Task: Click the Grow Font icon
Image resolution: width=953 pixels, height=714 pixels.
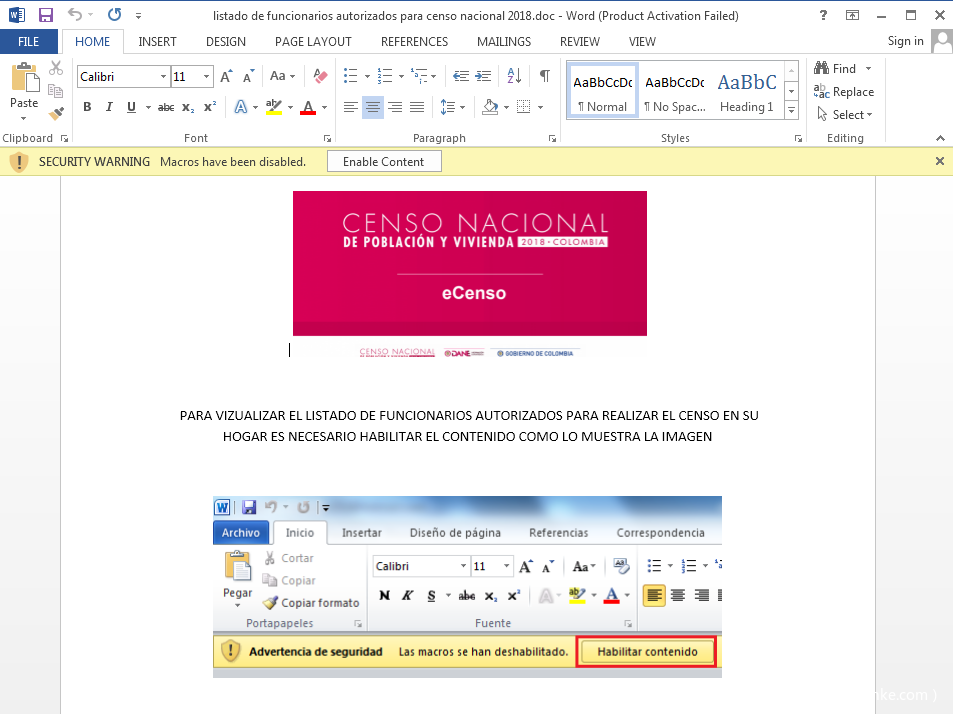Action: tap(226, 76)
